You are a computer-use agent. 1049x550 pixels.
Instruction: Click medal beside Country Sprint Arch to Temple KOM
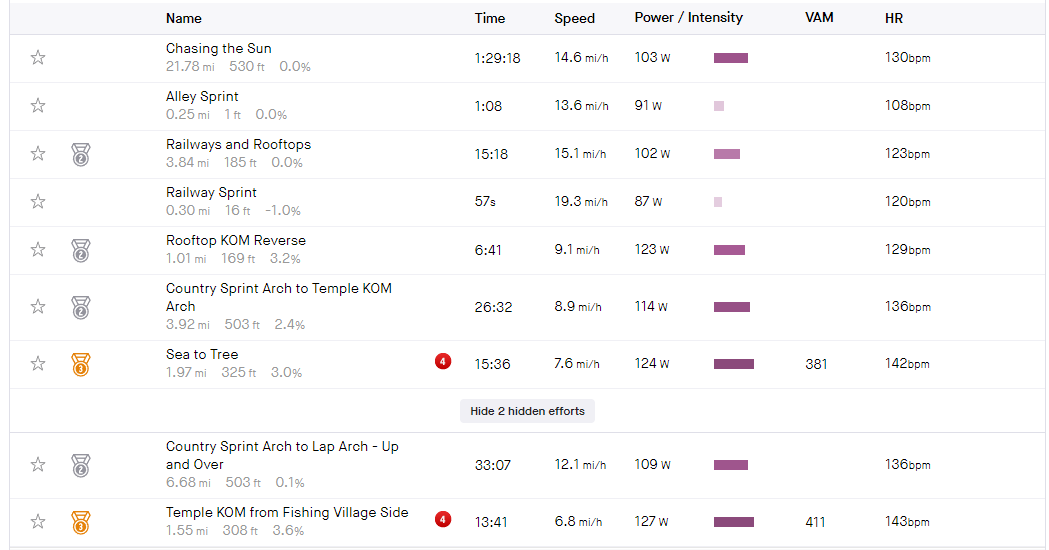coord(81,307)
